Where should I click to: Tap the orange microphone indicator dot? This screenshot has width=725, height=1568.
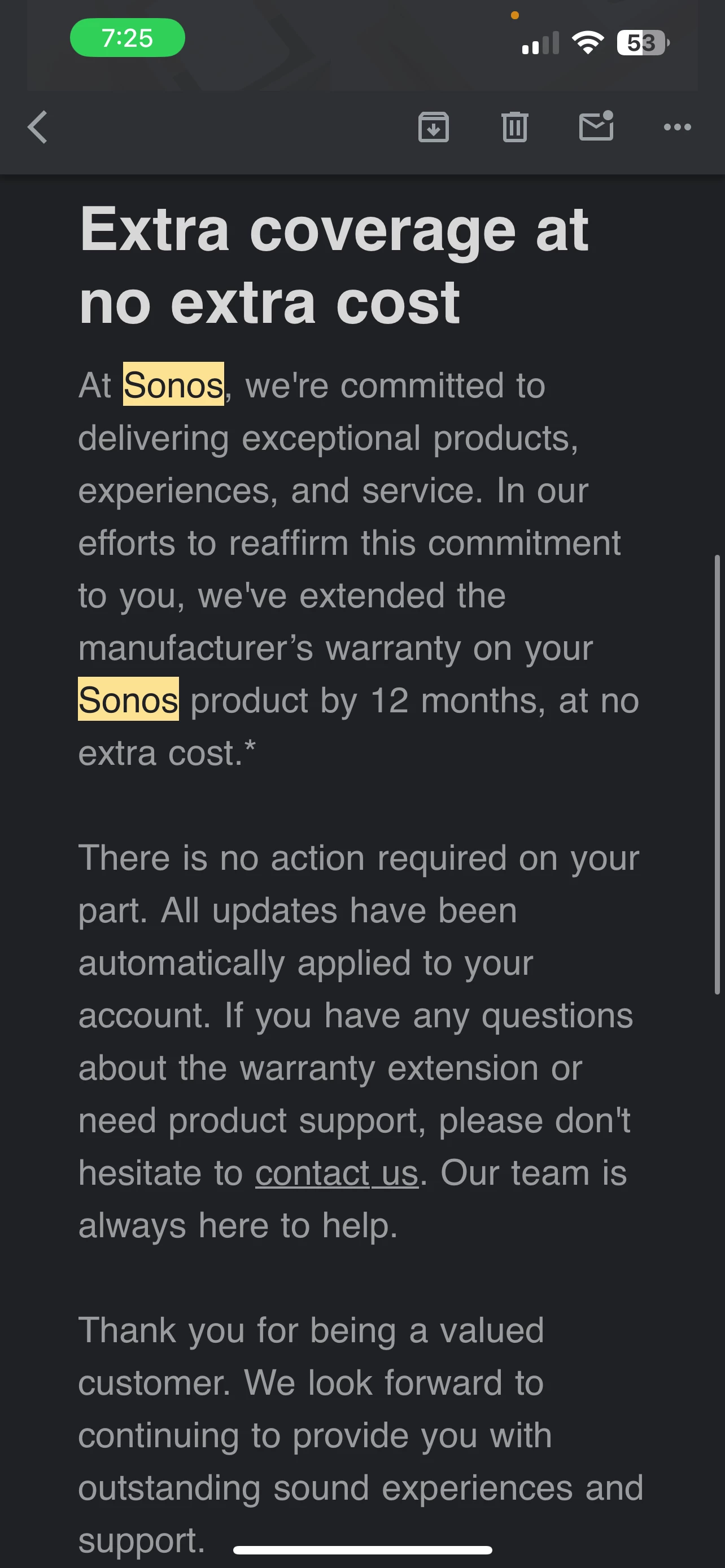coord(515,15)
